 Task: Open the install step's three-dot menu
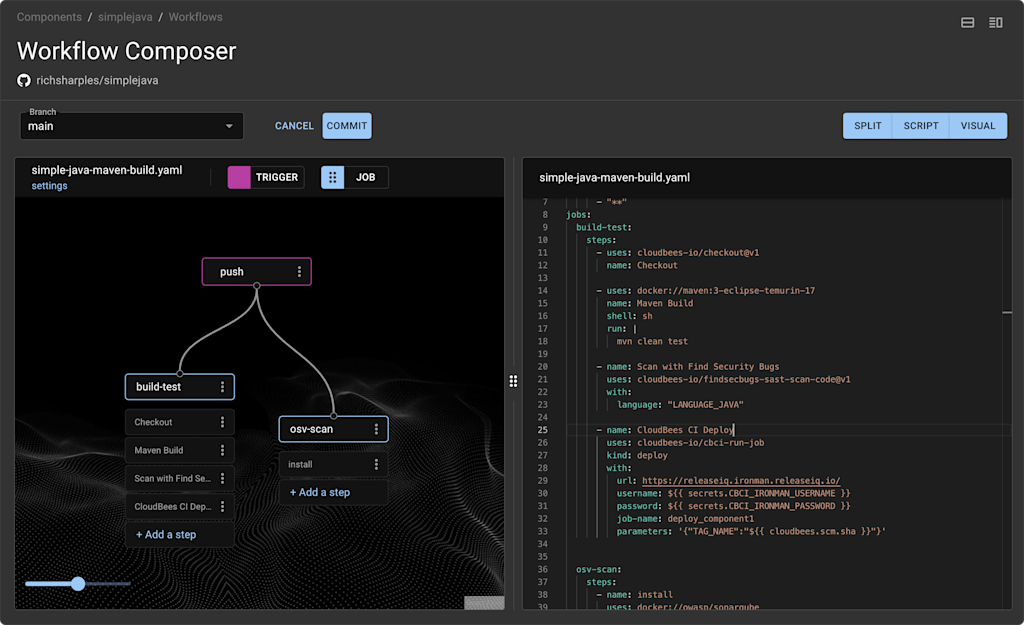(376, 464)
